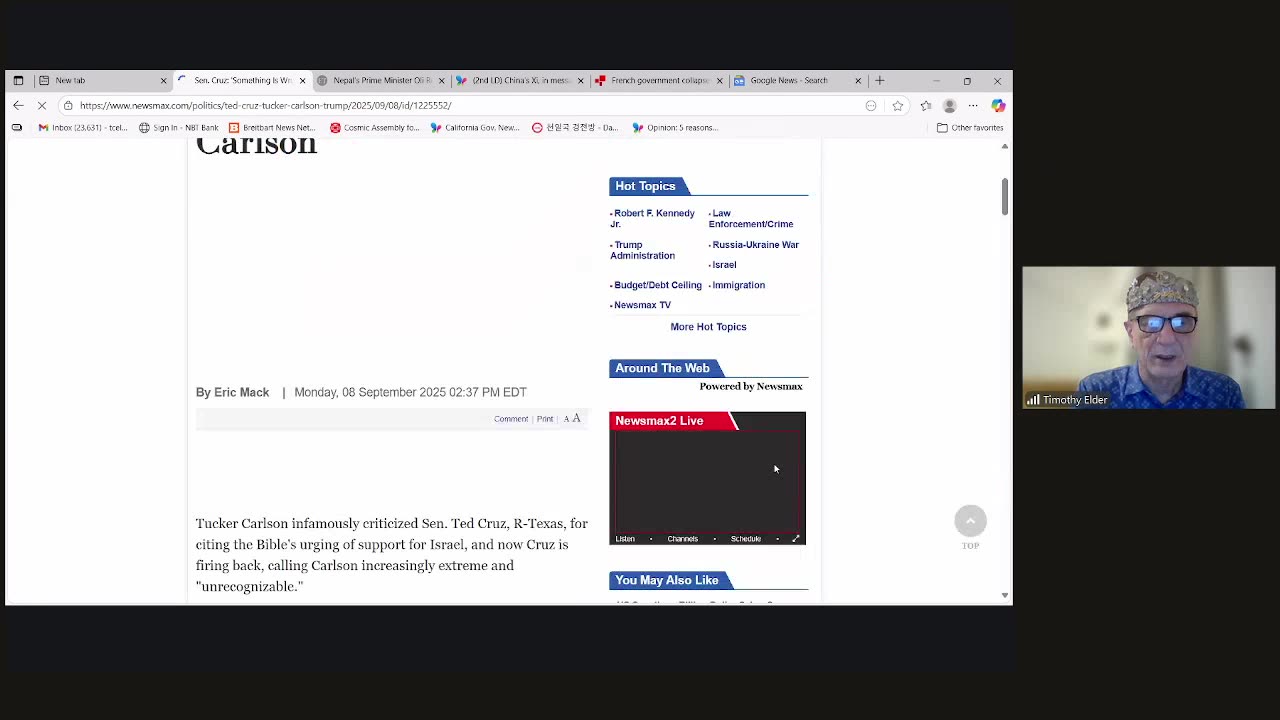Screen dimensions: 1280x720
Task: Open Israel hot topic link
Action: point(724,265)
